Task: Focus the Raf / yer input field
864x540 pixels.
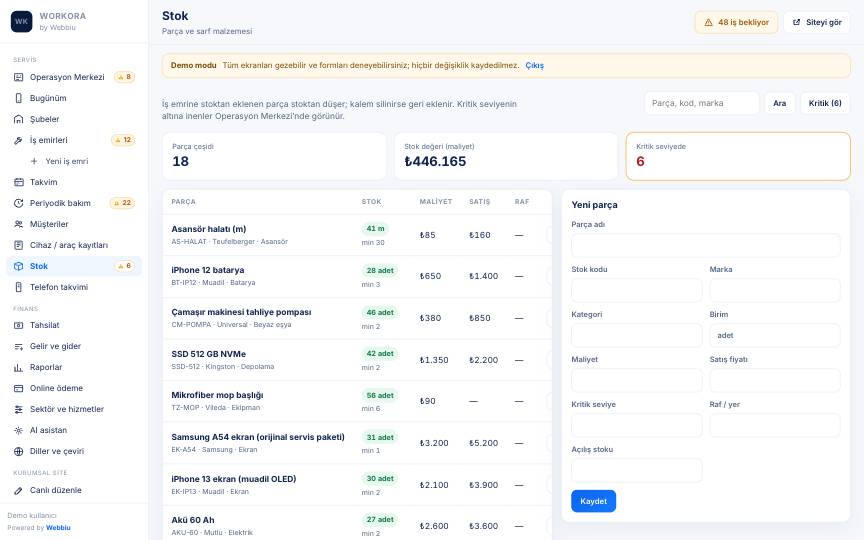Action: tap(775, 425)
